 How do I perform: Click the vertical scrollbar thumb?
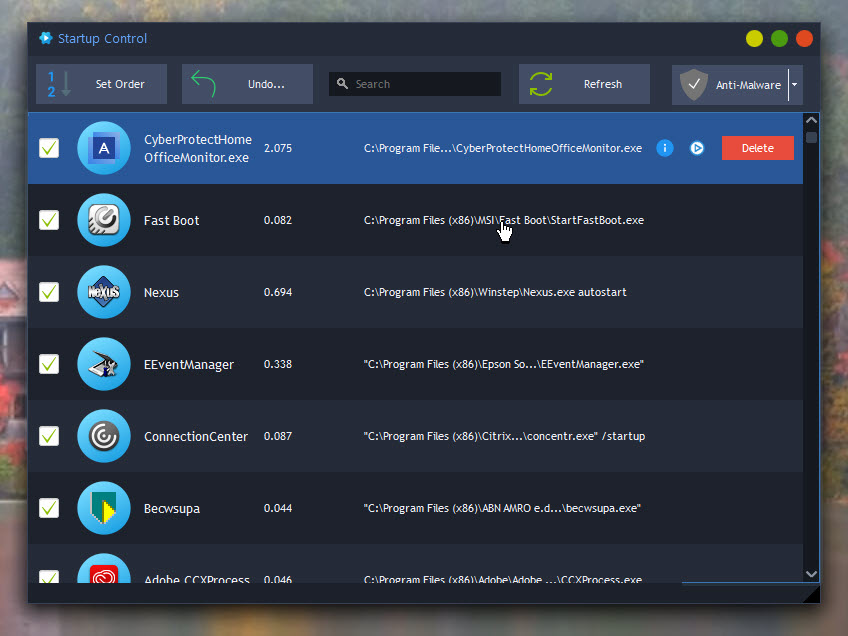pos(811,137)
